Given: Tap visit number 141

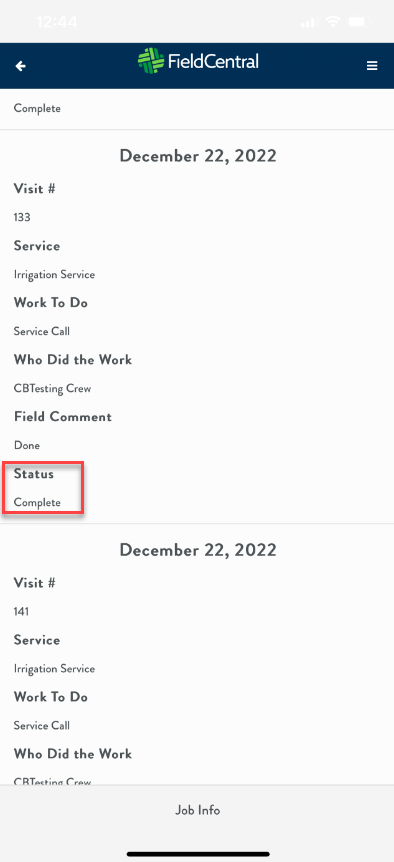Looking at the screenshot, I should click(x=21, y=611).
